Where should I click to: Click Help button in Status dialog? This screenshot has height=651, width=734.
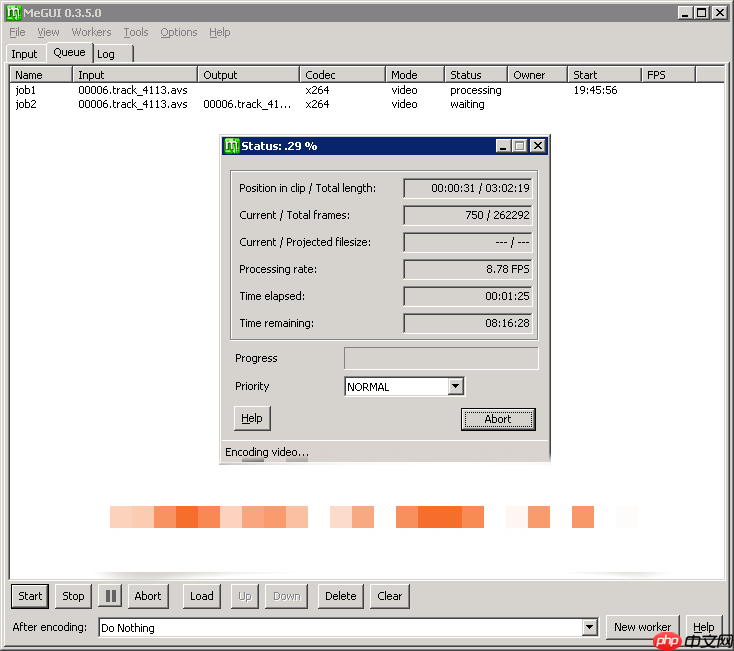point(252,418)
